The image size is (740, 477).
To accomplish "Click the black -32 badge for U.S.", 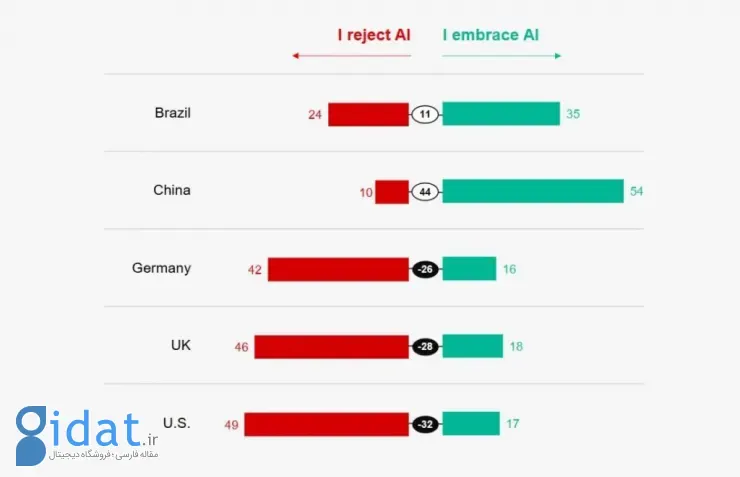I will tap(425, 424).
